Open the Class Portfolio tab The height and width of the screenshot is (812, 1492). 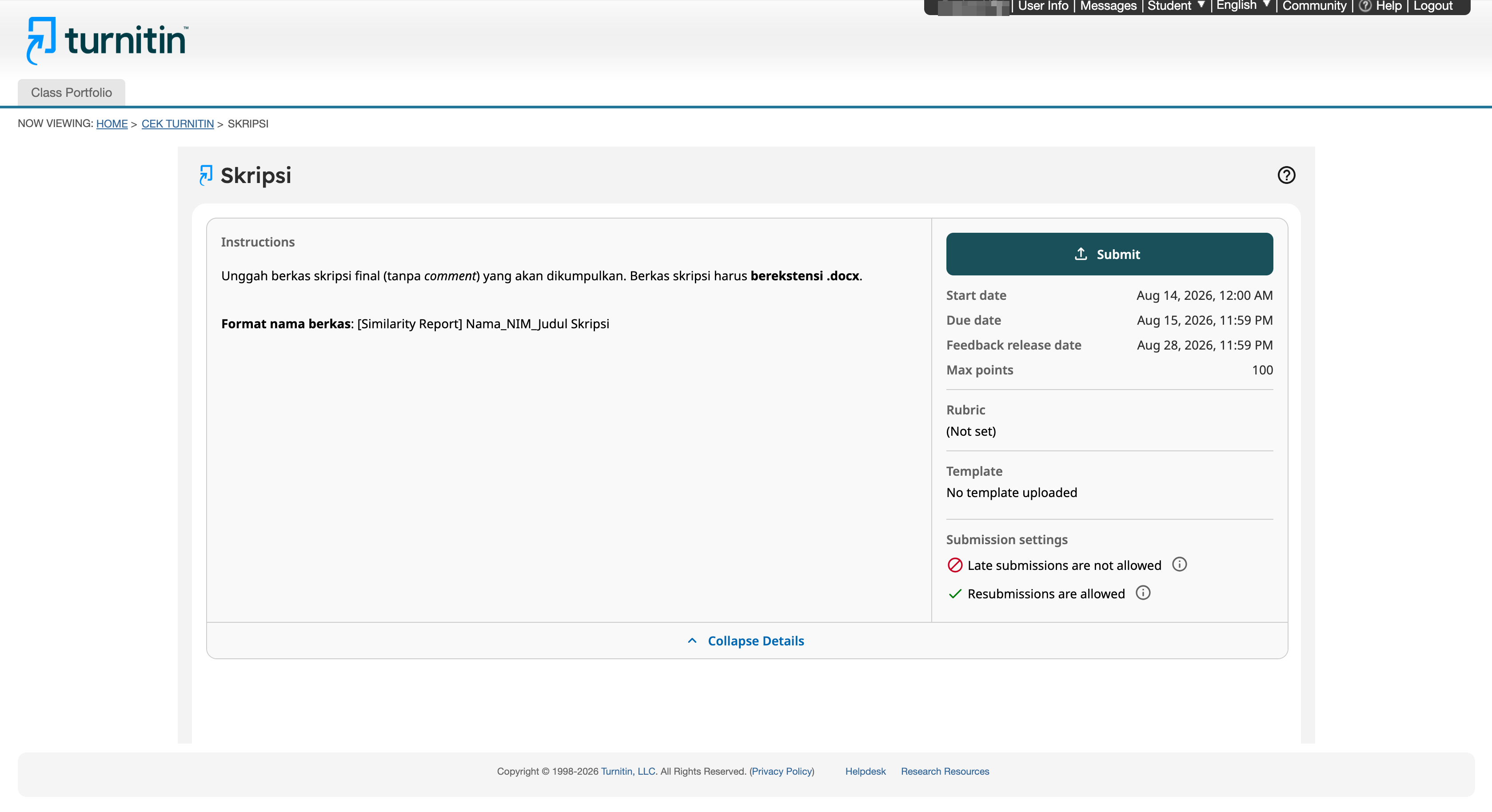point(71,93)
